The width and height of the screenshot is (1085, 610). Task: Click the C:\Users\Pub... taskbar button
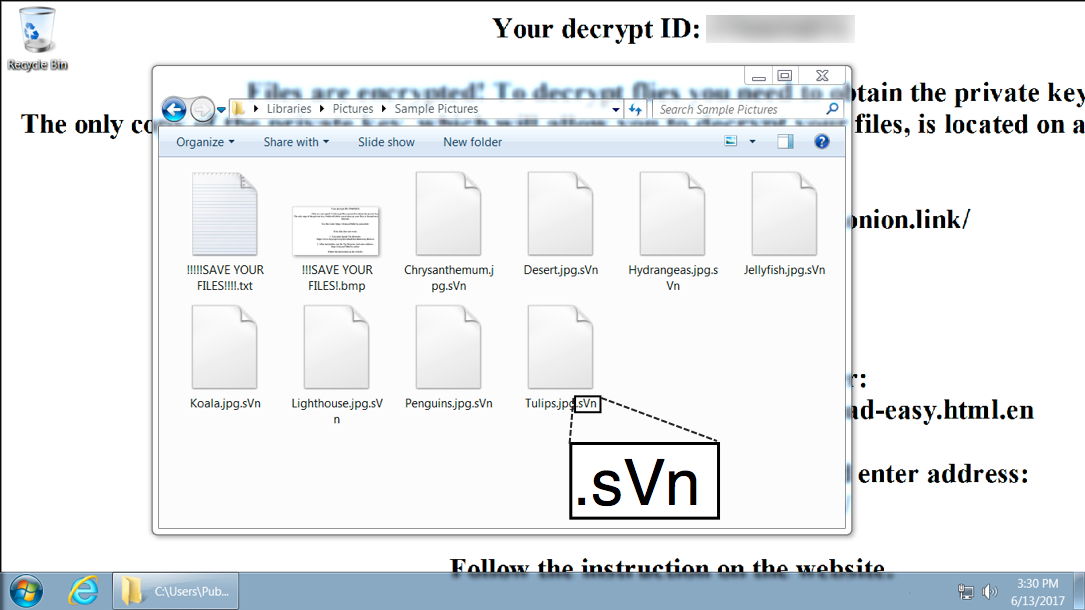pos(176,591)
